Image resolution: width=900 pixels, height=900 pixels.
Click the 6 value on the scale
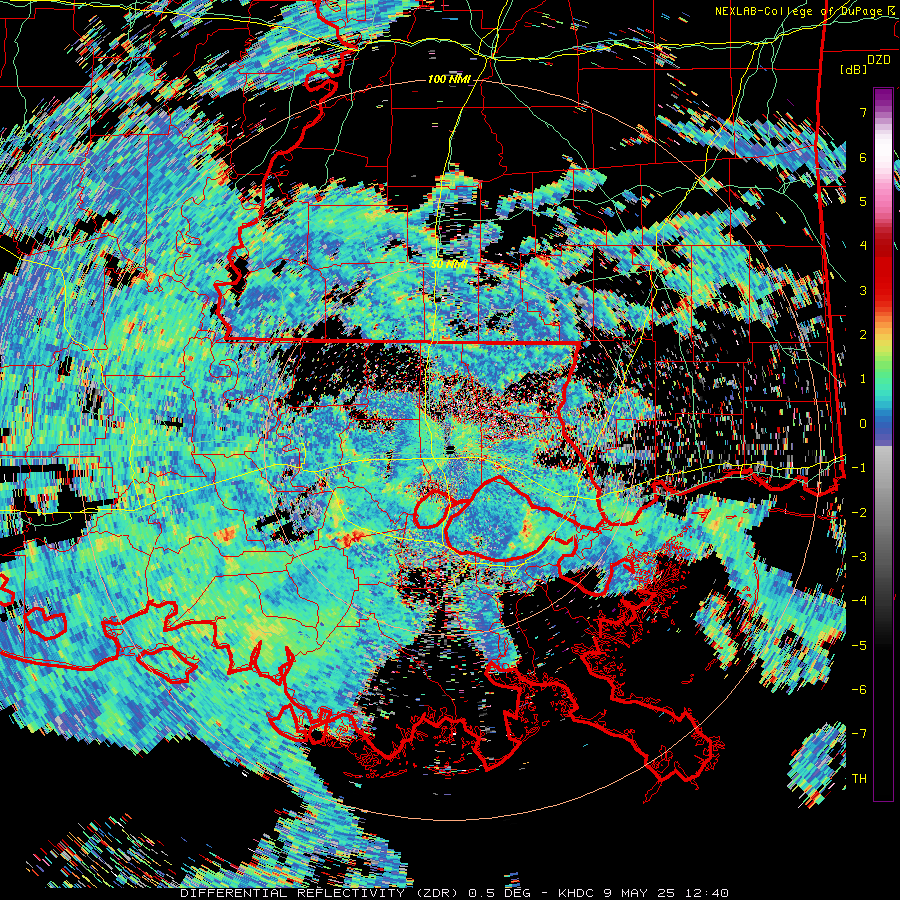[863, 157]
